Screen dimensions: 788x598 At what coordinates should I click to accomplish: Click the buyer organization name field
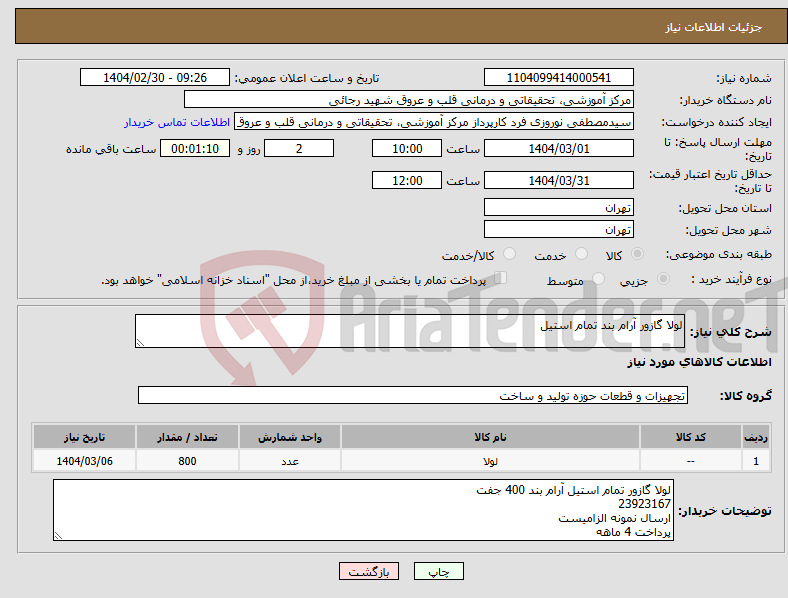409,99
